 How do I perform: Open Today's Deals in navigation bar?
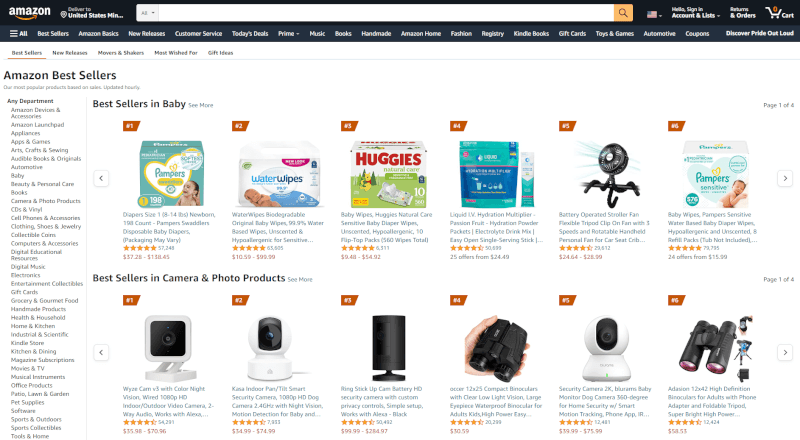click(x=249, y=34)
